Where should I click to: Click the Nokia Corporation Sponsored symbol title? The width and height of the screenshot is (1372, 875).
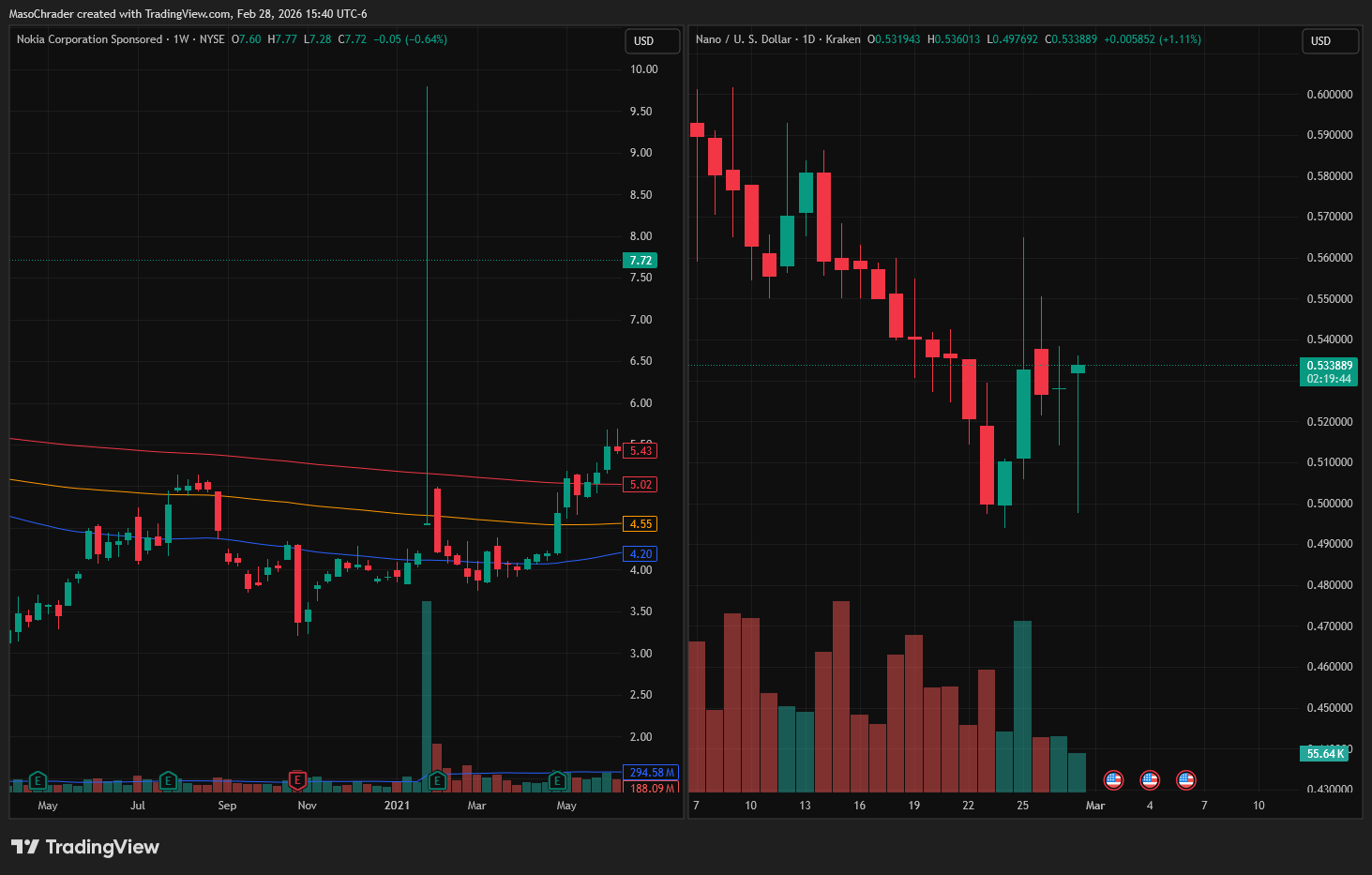(89, 39)
